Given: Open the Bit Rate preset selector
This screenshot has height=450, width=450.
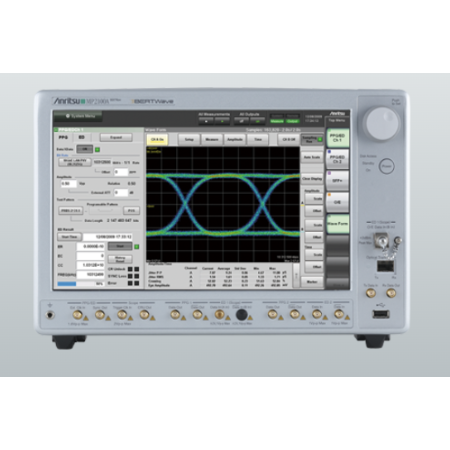Looking at the screenshot, I should (75, 162).
